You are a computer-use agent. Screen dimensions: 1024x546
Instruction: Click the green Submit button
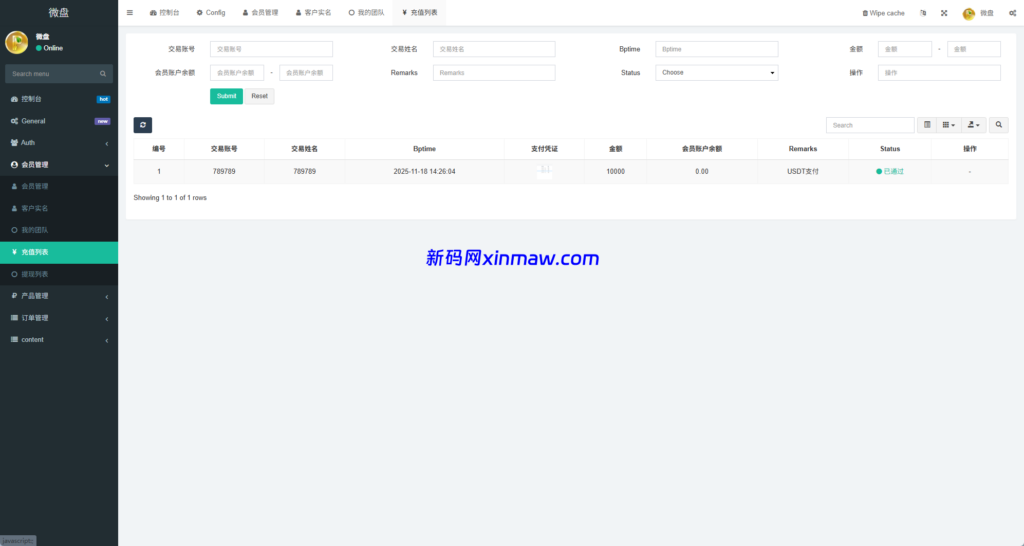[x=226, y=96]
